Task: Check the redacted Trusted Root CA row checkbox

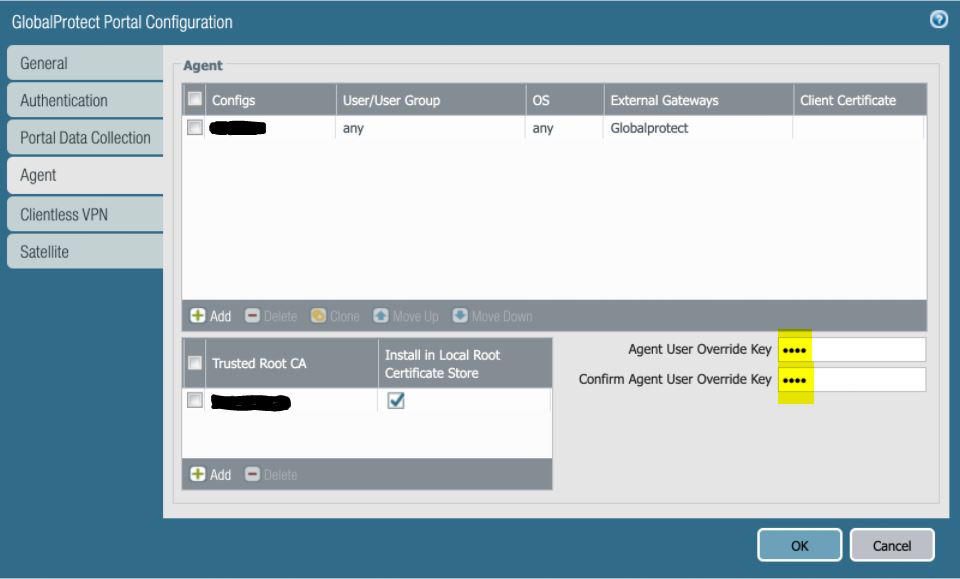Action: [195, 400]
